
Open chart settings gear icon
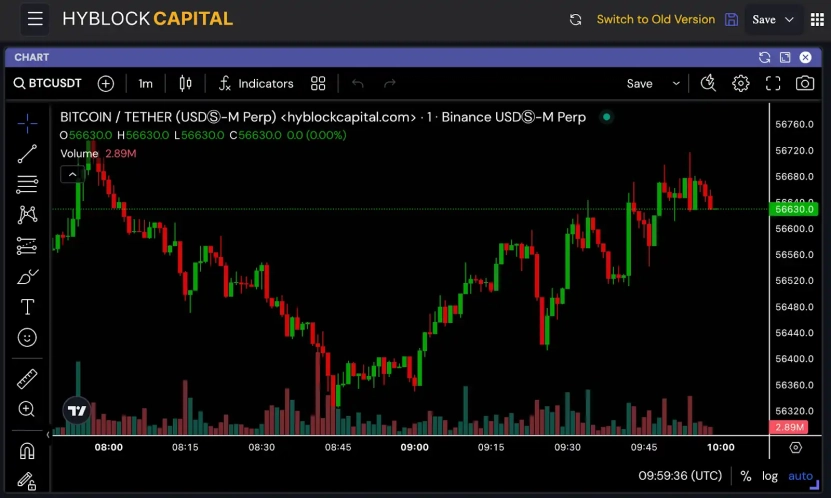pyautogui.click(x=741, y=83)
